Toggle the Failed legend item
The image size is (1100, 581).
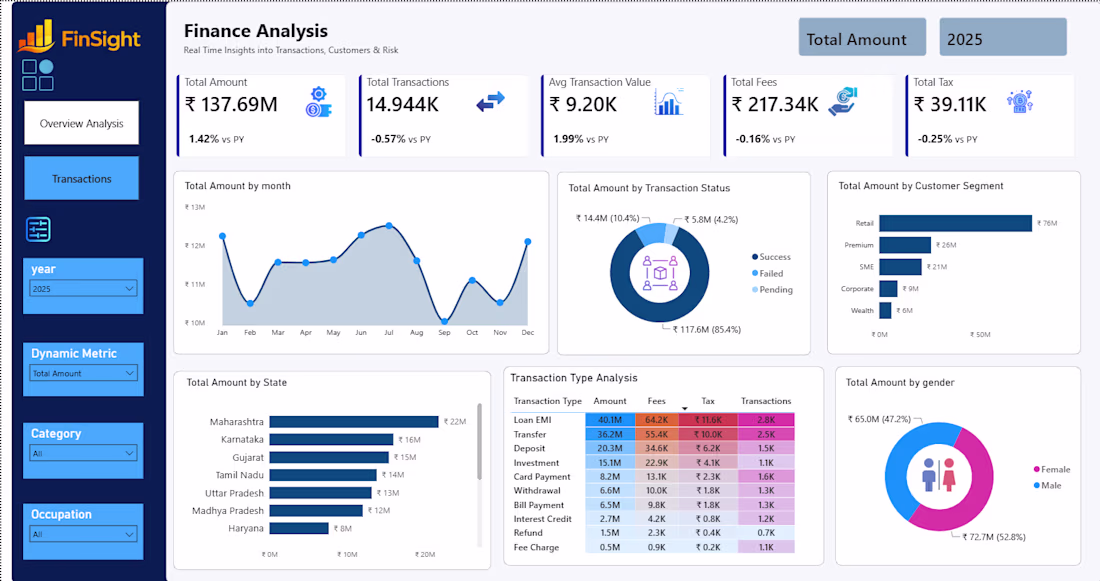pyautogui.click(x=767, y=274)
